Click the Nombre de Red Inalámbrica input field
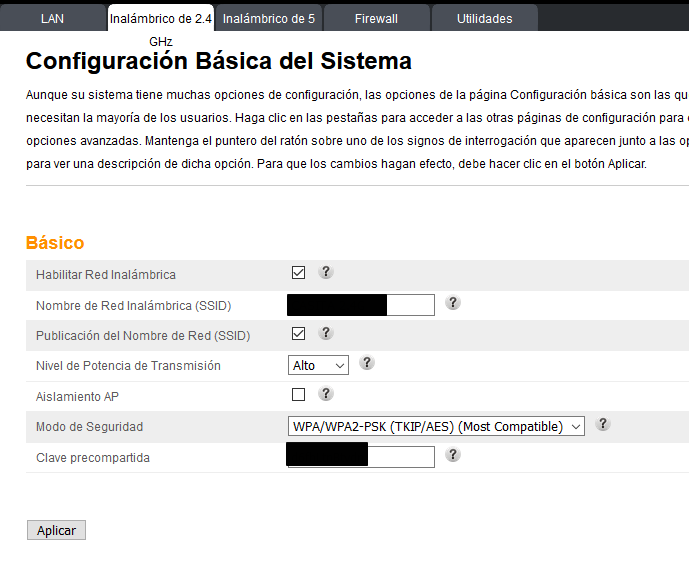Viewport: 689px width, 578px height. coord(410,305)
